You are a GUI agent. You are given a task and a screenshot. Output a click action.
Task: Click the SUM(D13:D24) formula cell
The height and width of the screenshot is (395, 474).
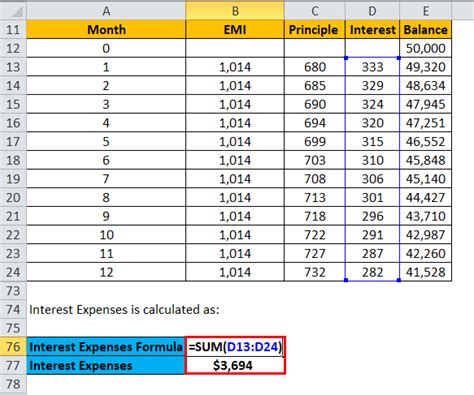tap(235, 347)
